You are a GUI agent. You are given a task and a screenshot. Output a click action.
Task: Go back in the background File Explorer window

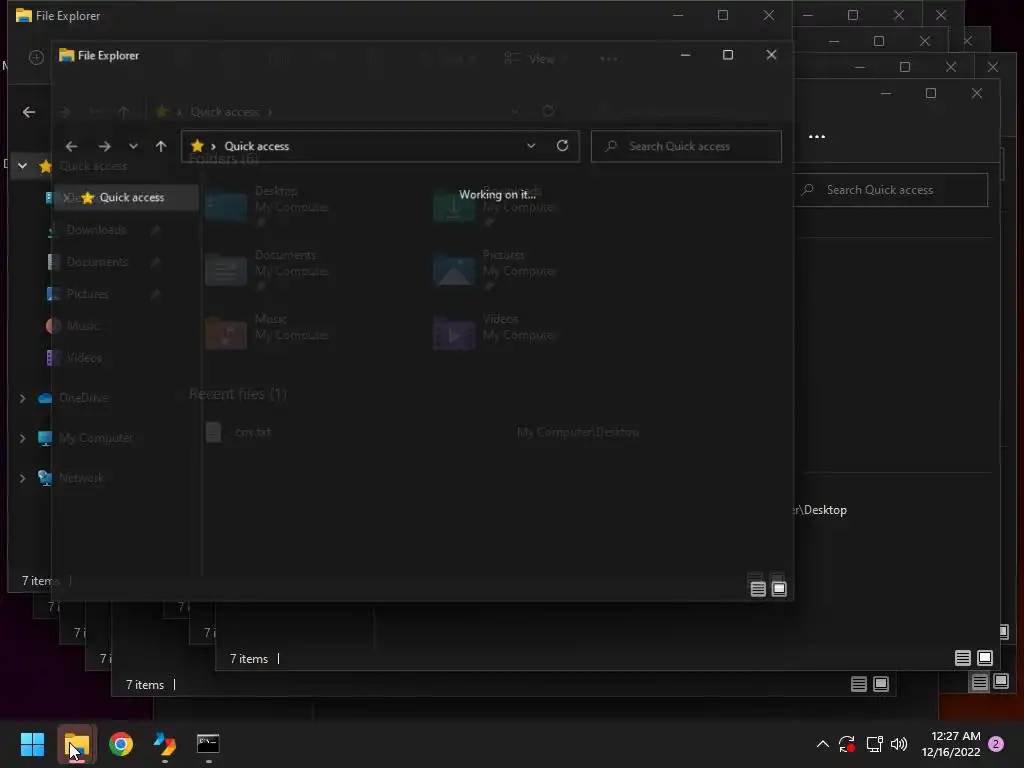29,112
